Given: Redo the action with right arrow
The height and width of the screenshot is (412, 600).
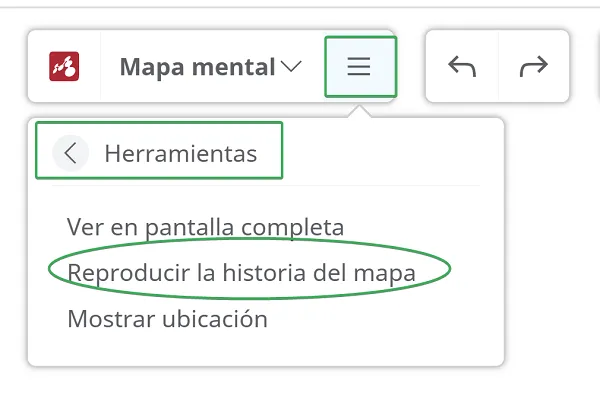Looking at the screenshot, I should (x=534, y=66).
